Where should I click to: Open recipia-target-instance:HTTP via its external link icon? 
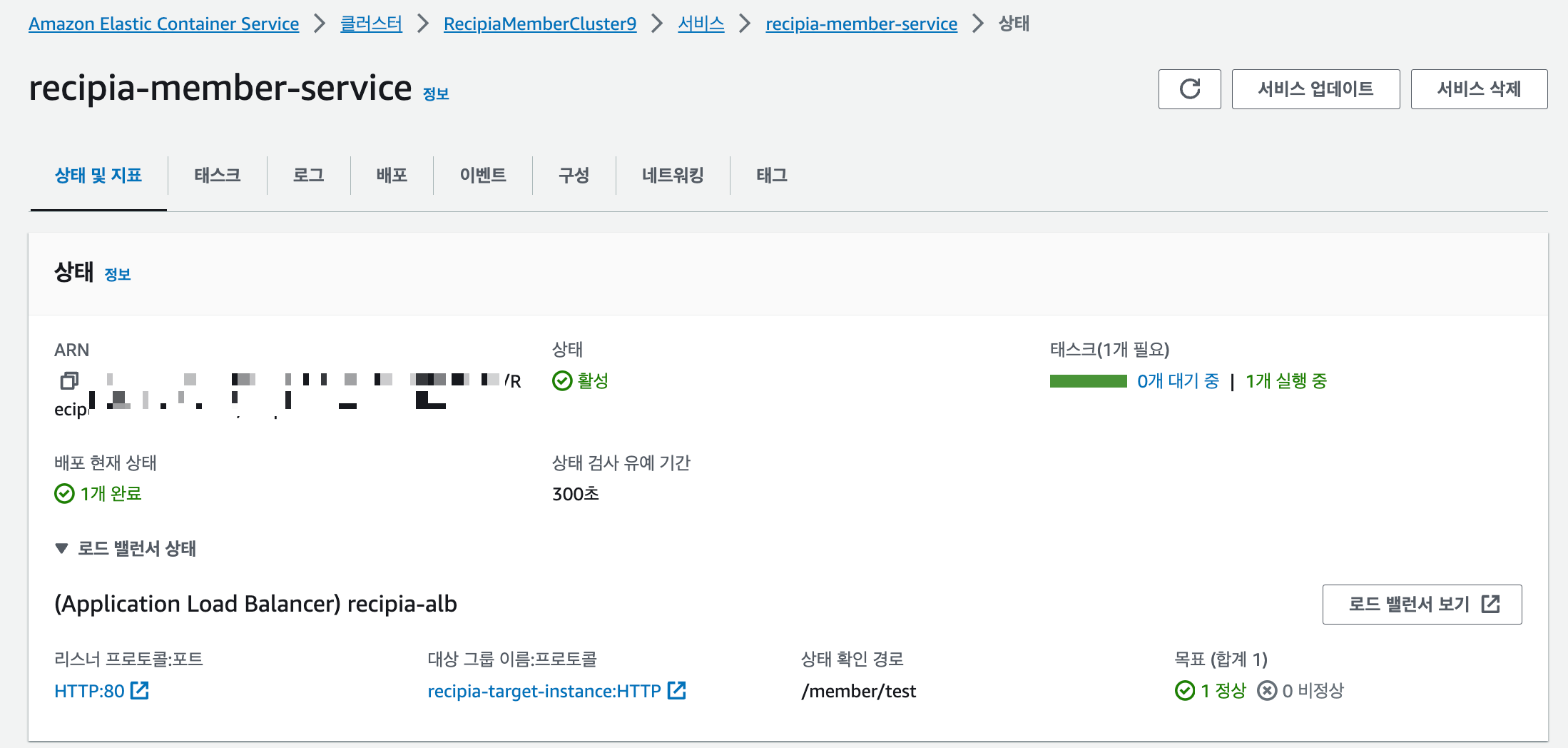[676, 690]
